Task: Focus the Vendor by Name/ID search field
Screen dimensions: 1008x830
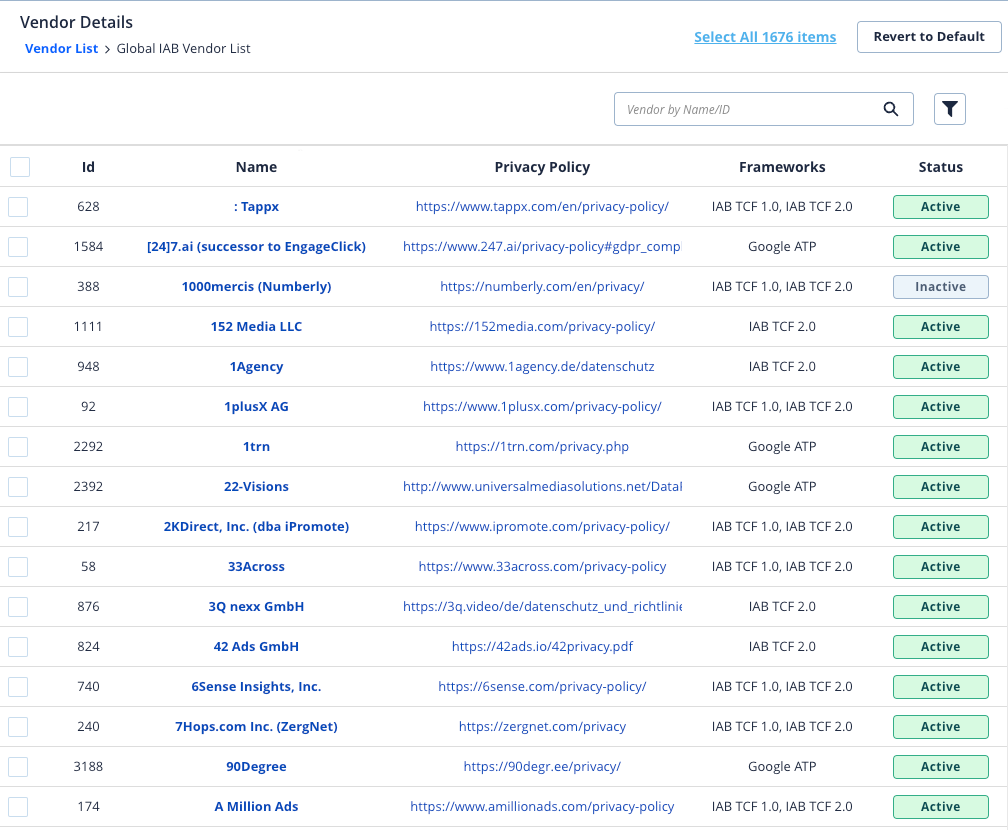Action: point(764,109)
